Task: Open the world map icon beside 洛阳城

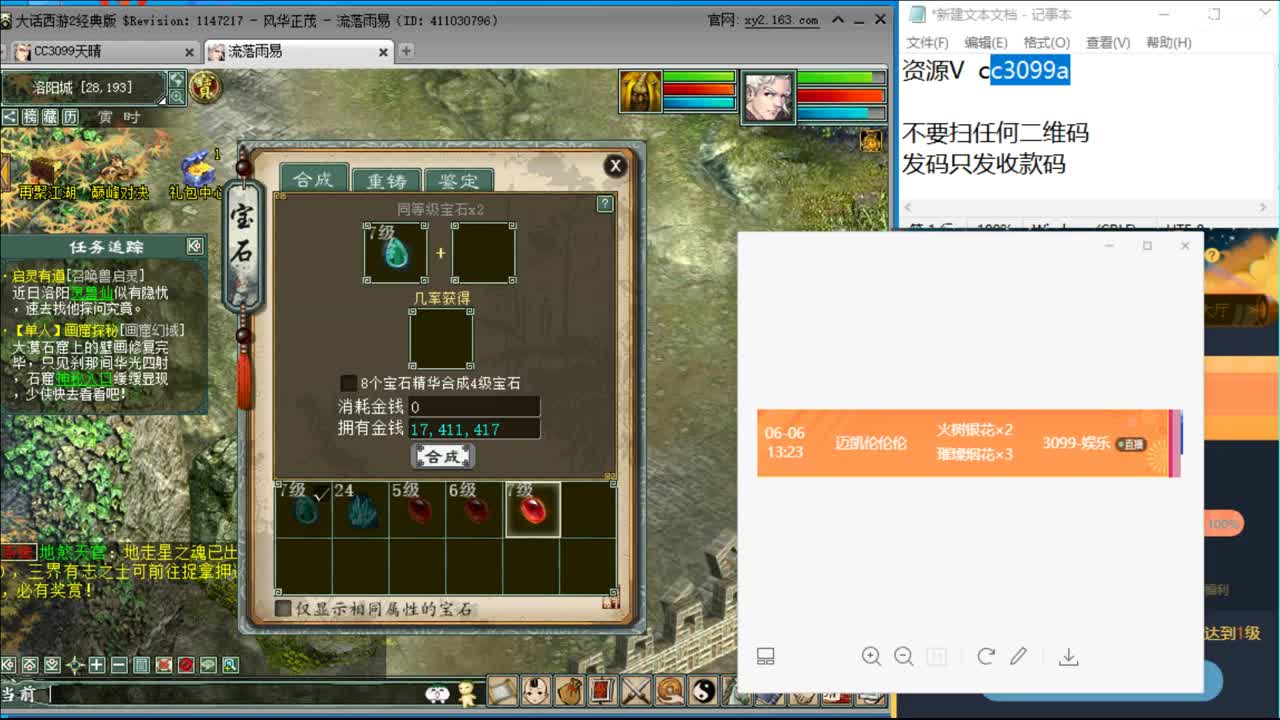Action: tap(177, 79)
